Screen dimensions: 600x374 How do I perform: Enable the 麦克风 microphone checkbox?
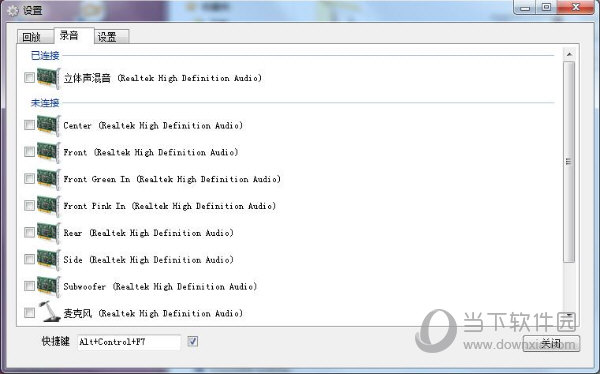pyautogui.click(x=29, y=313)
